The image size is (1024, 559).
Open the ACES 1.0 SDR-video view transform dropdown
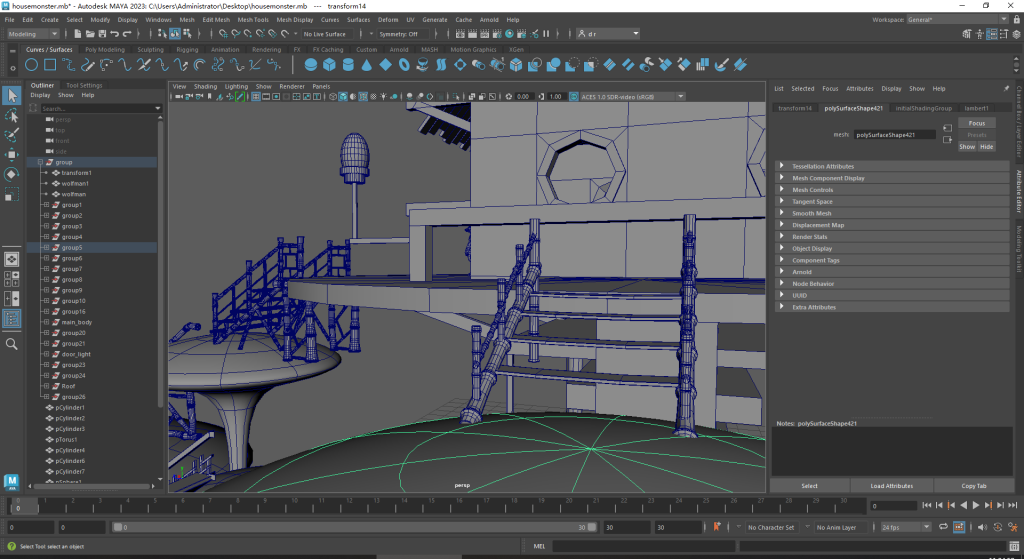point(632,97)
